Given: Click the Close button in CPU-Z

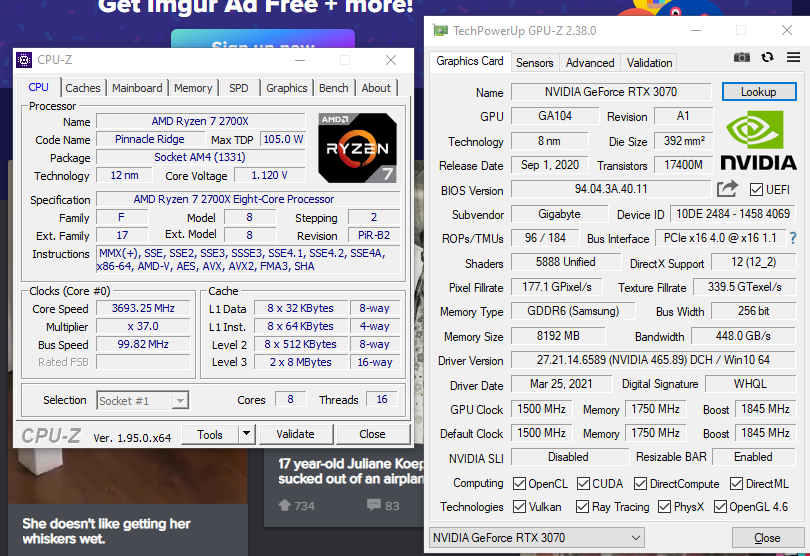Looking at the screenshot, I should pos(372,434).
